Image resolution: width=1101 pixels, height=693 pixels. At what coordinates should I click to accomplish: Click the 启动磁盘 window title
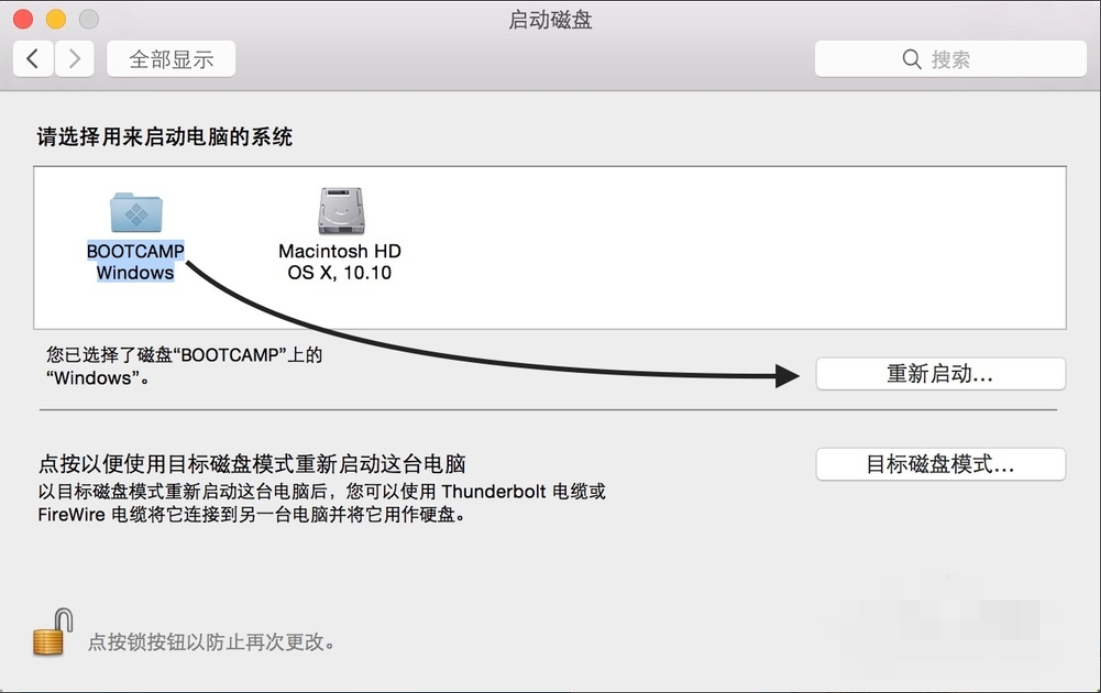click(x=549, y=20)
